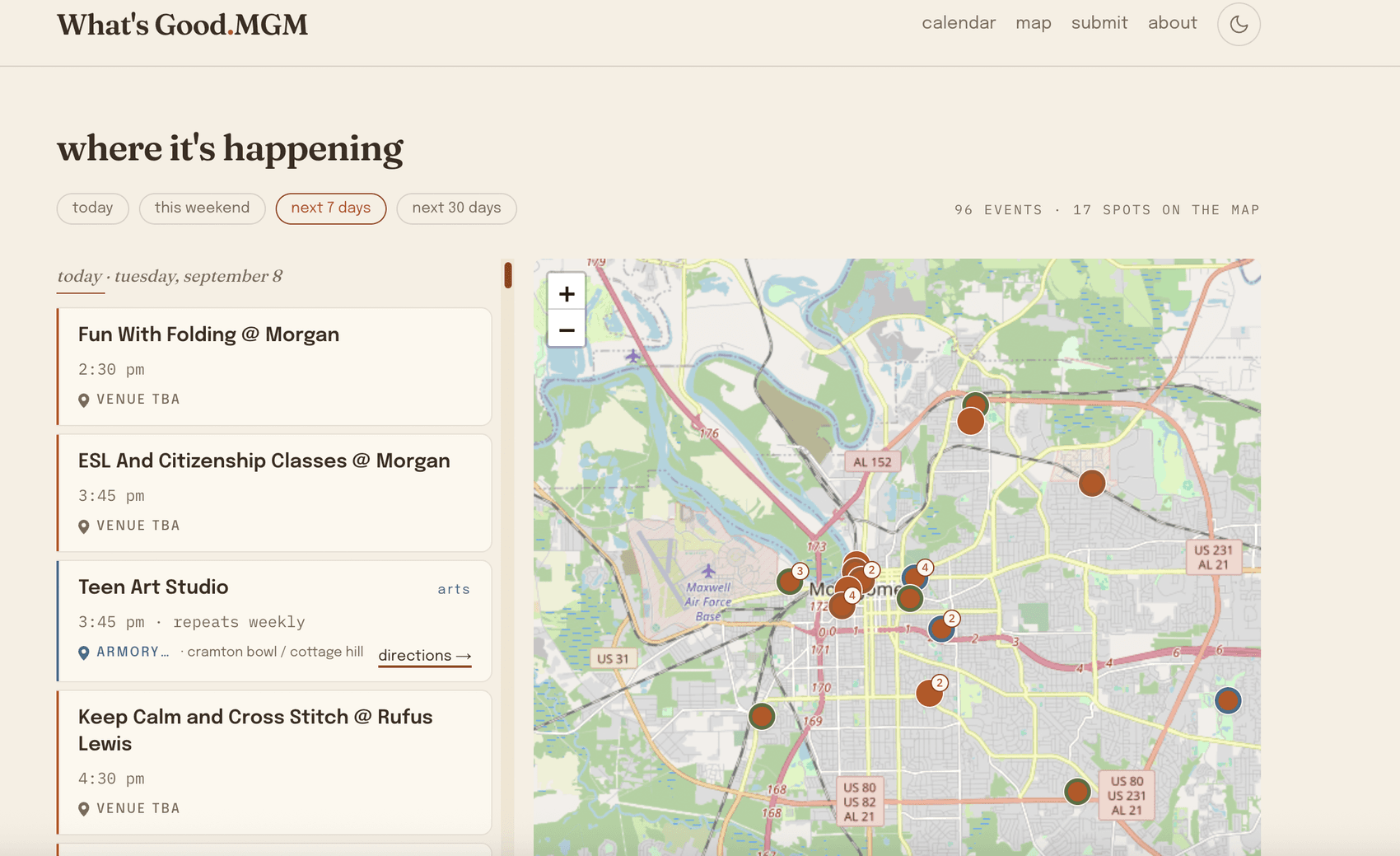The width and height of the screenshot is (1400, 856).
Task: Click the arts tag on Teen Art Studio
Action: 454,589
